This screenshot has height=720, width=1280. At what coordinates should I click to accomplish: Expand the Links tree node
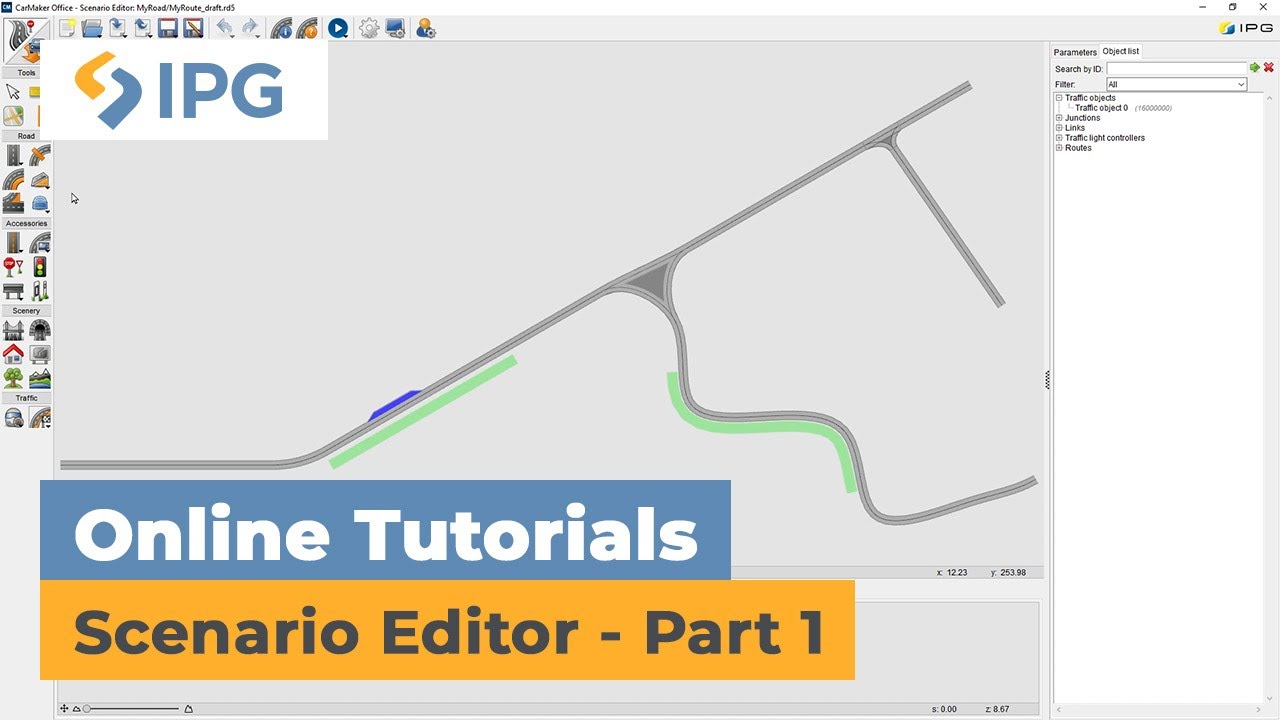pos(1059,128)
